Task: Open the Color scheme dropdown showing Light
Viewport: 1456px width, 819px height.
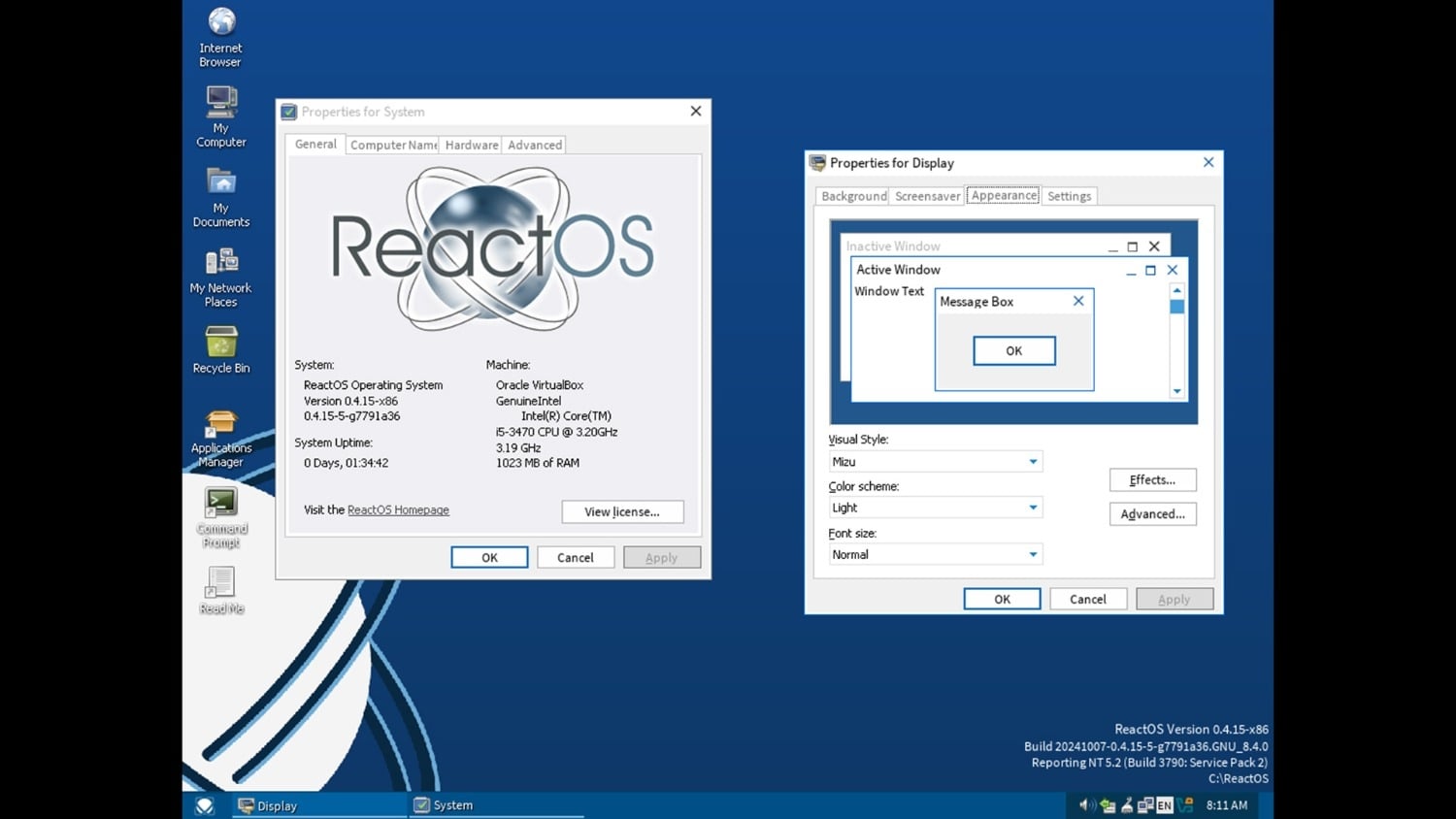Action: pyautogui.click(x=936, y=508)
